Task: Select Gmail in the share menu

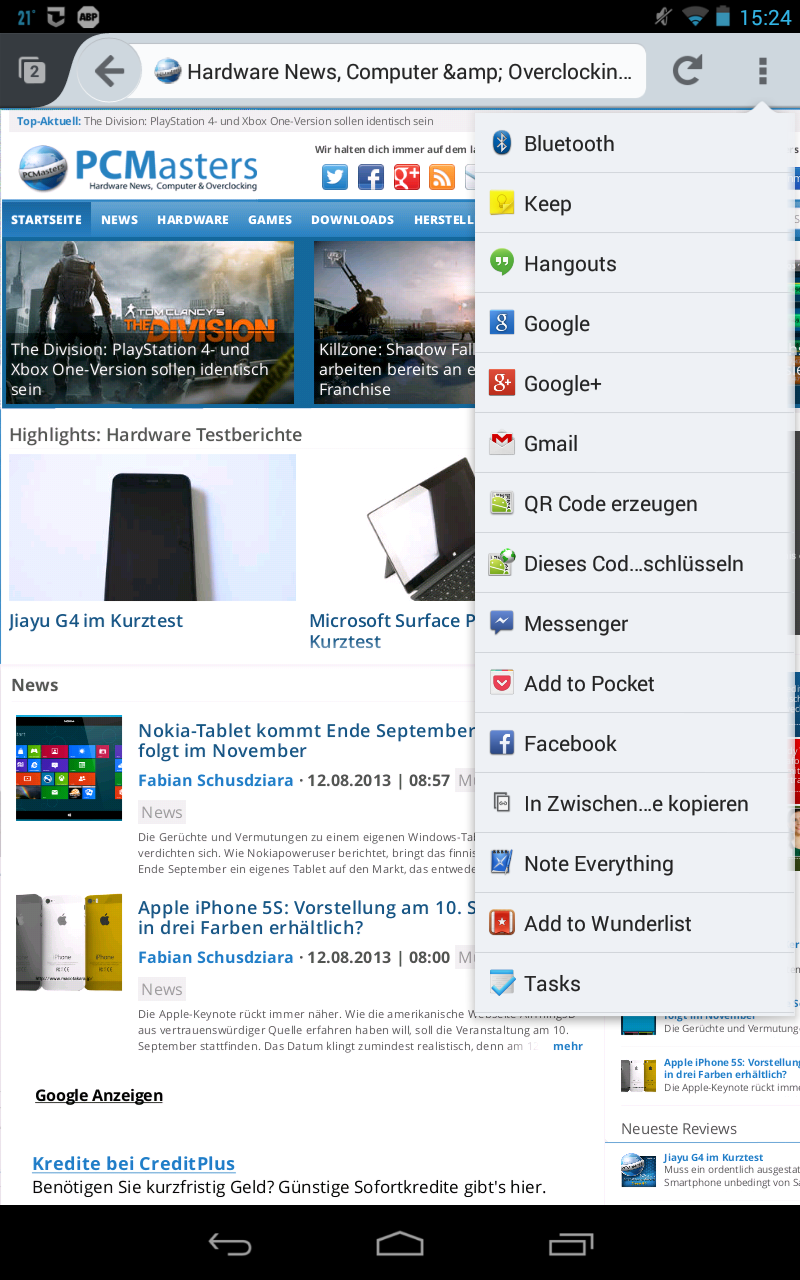Action: [x=635, y=443]
